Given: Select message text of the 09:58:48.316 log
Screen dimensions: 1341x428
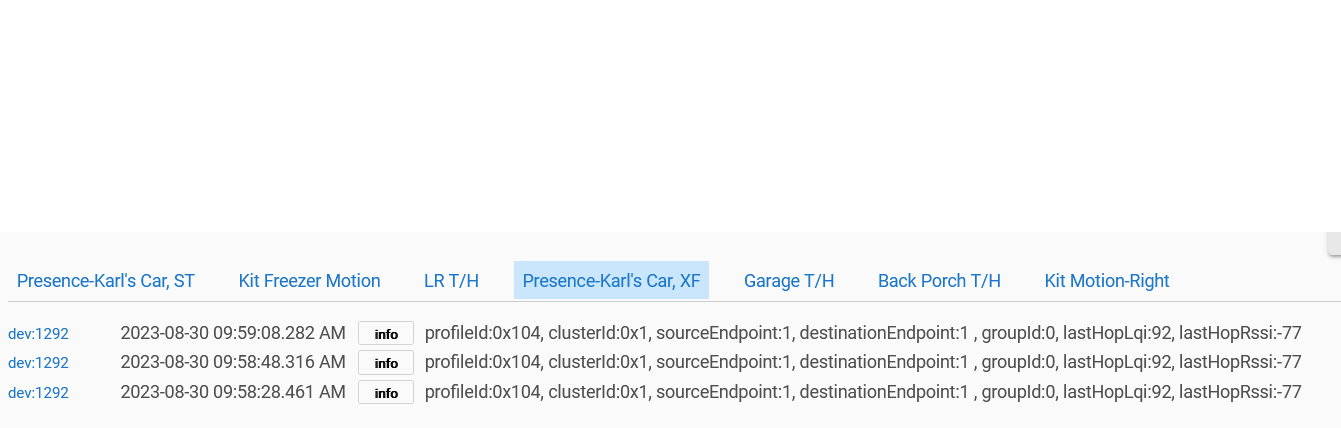Looking at the screenshot, I should click(863, 362).
